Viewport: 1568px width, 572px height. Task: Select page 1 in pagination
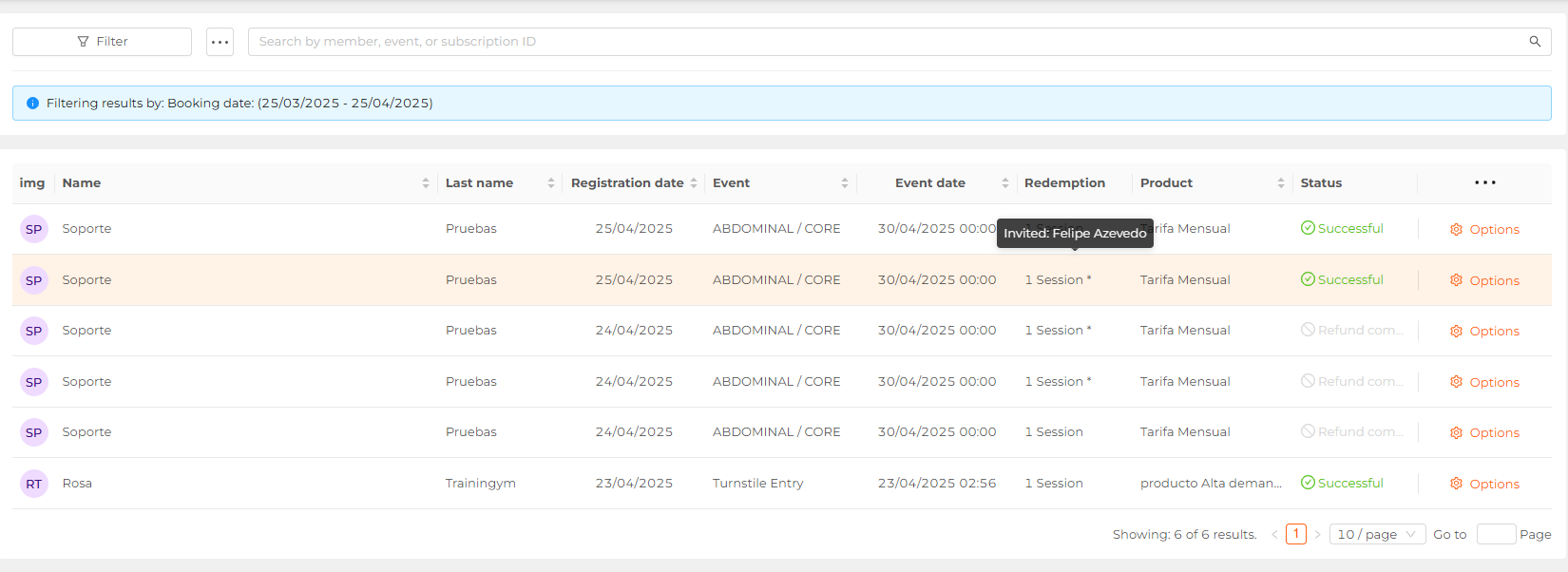click(x=1296, y=534)
